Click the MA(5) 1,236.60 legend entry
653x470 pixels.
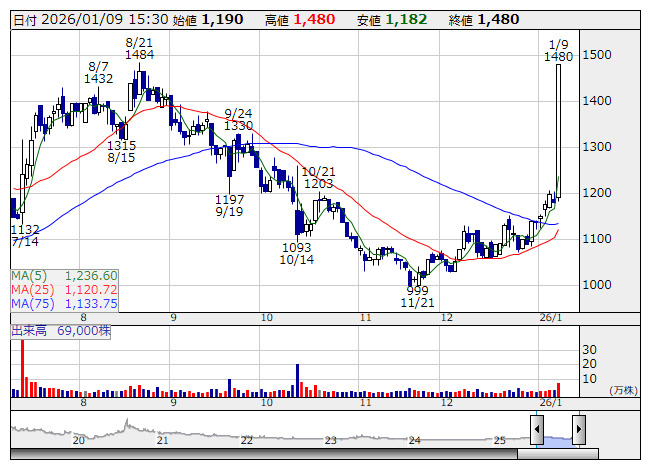pyautogui.click(x=65, y=276)
